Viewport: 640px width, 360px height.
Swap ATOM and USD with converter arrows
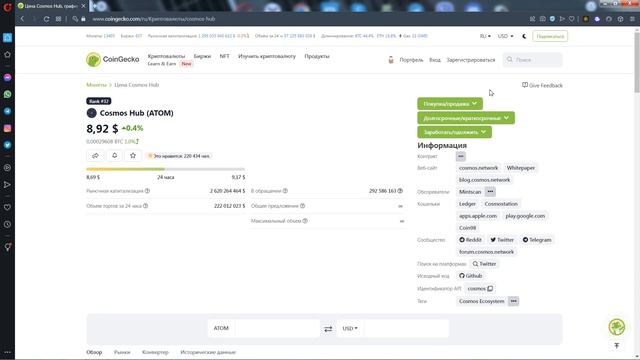point(328,329)
